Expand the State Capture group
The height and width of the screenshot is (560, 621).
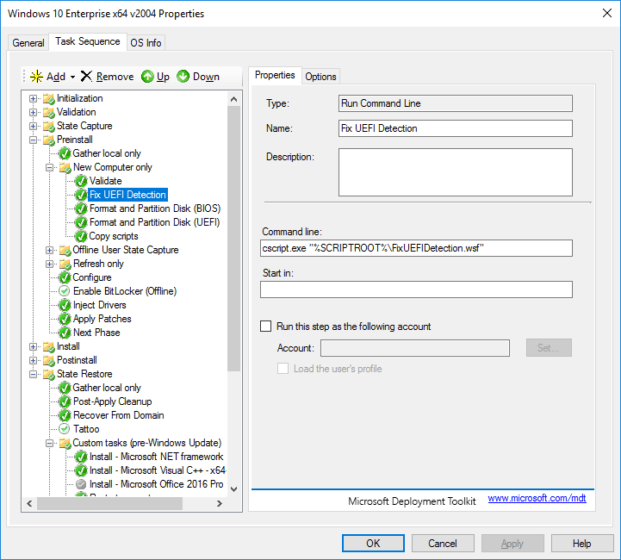pyautogui.click(x=33, y=126)
